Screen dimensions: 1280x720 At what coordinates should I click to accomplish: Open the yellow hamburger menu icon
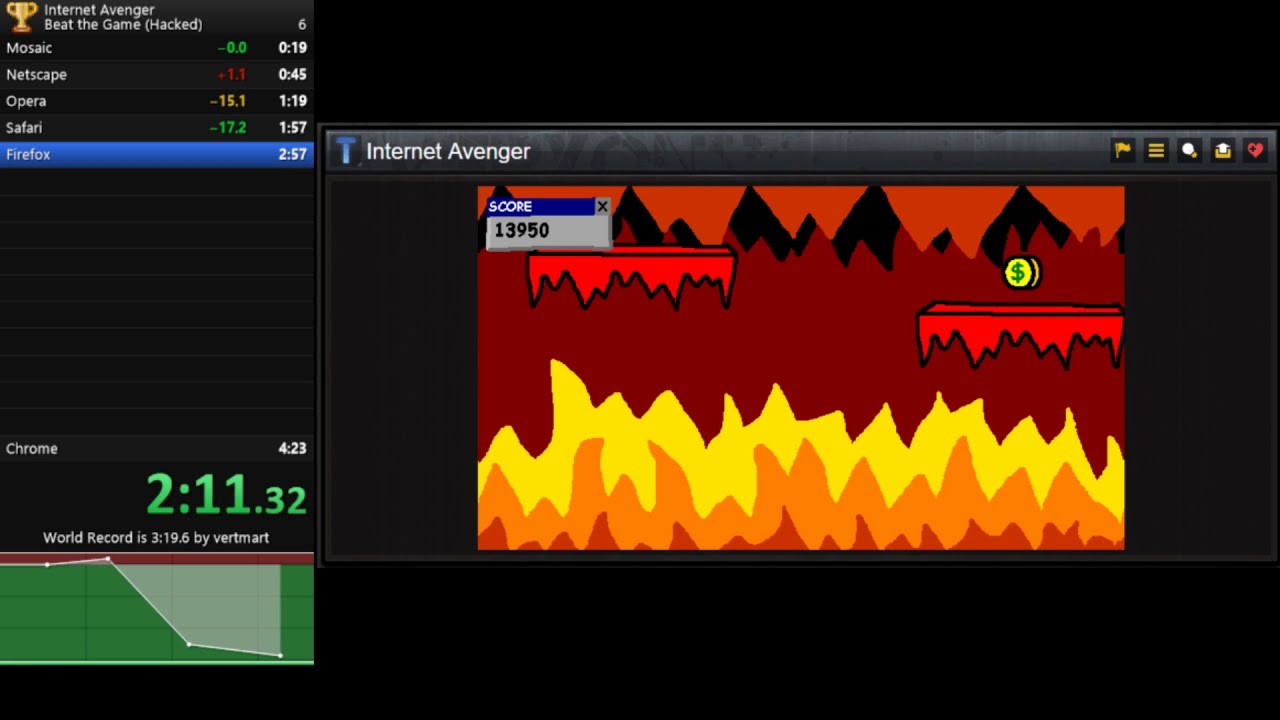pos(1156,150)
